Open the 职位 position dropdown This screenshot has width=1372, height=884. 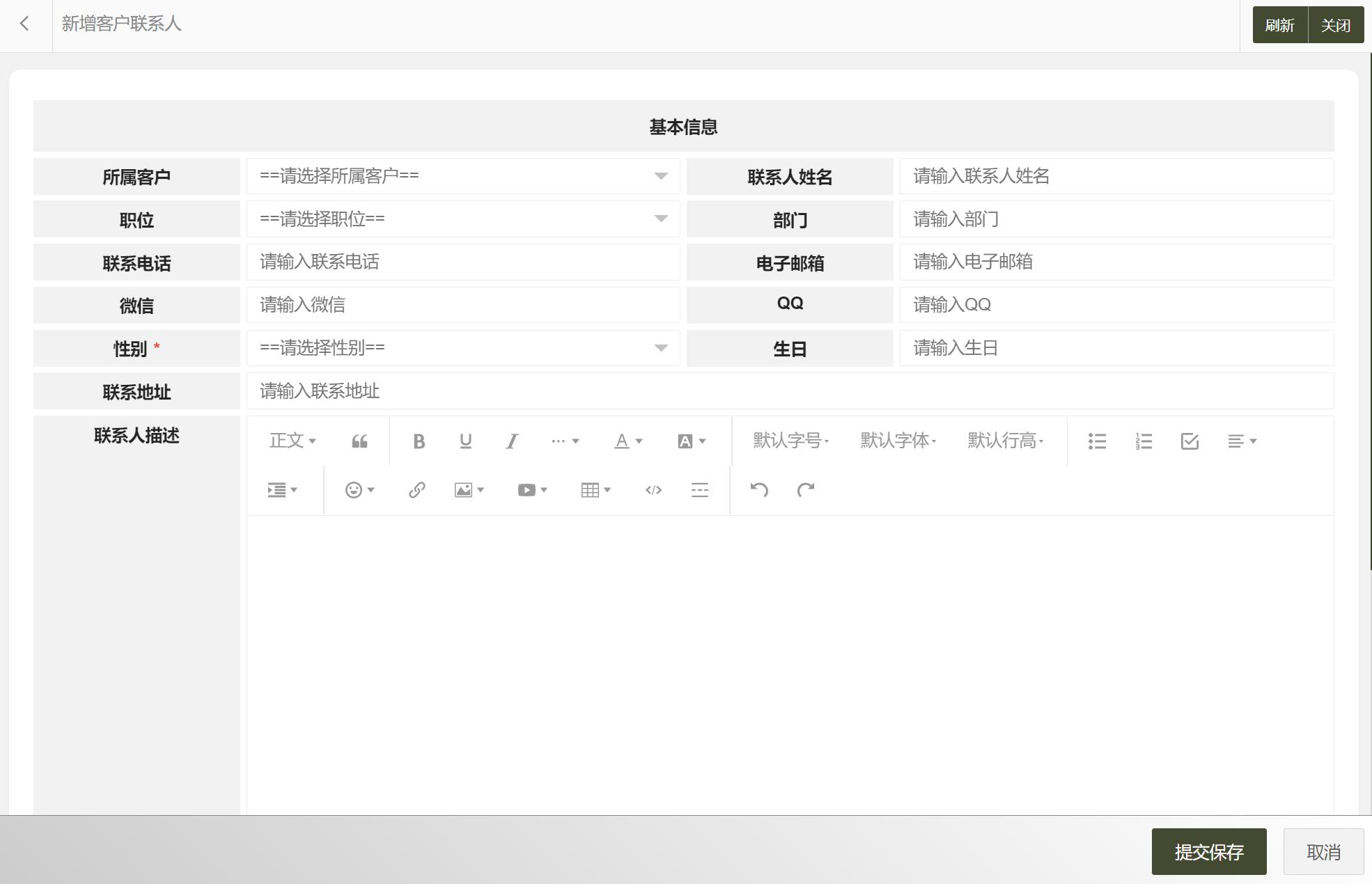pyautogui.click(x=462, y=219)
